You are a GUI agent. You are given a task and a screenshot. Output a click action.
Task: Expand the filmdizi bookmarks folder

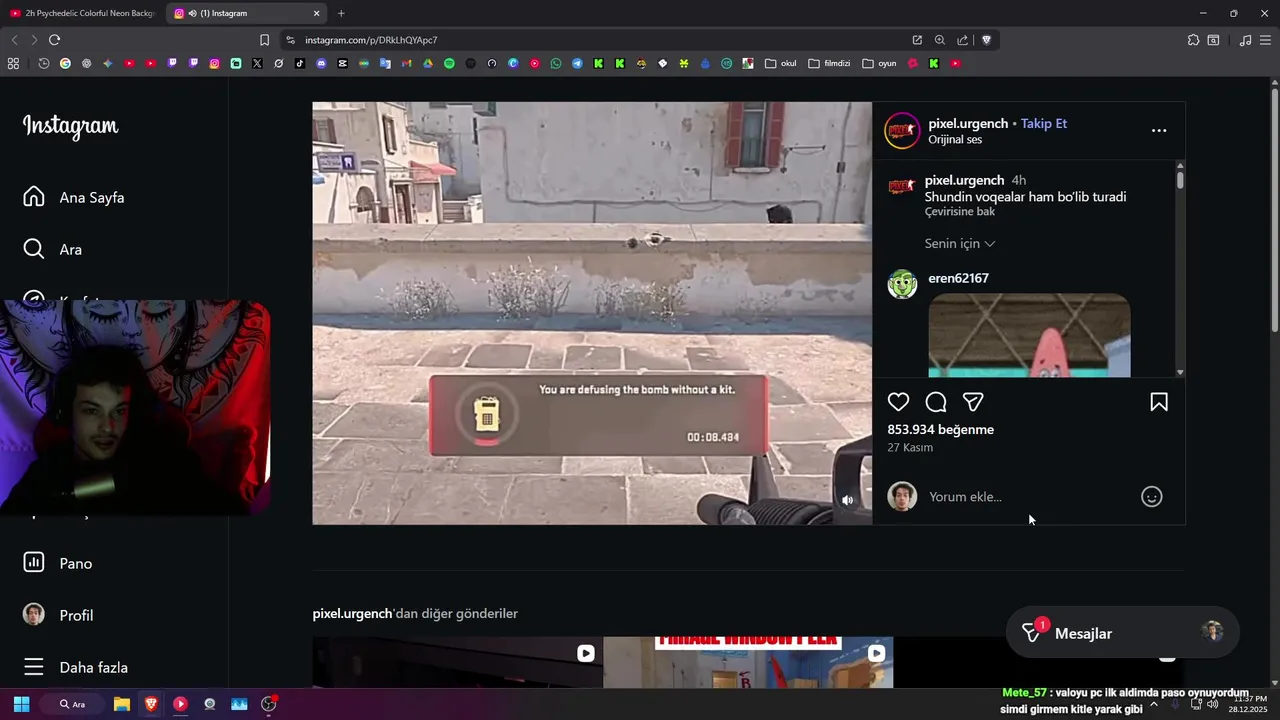tap(830, 63)
